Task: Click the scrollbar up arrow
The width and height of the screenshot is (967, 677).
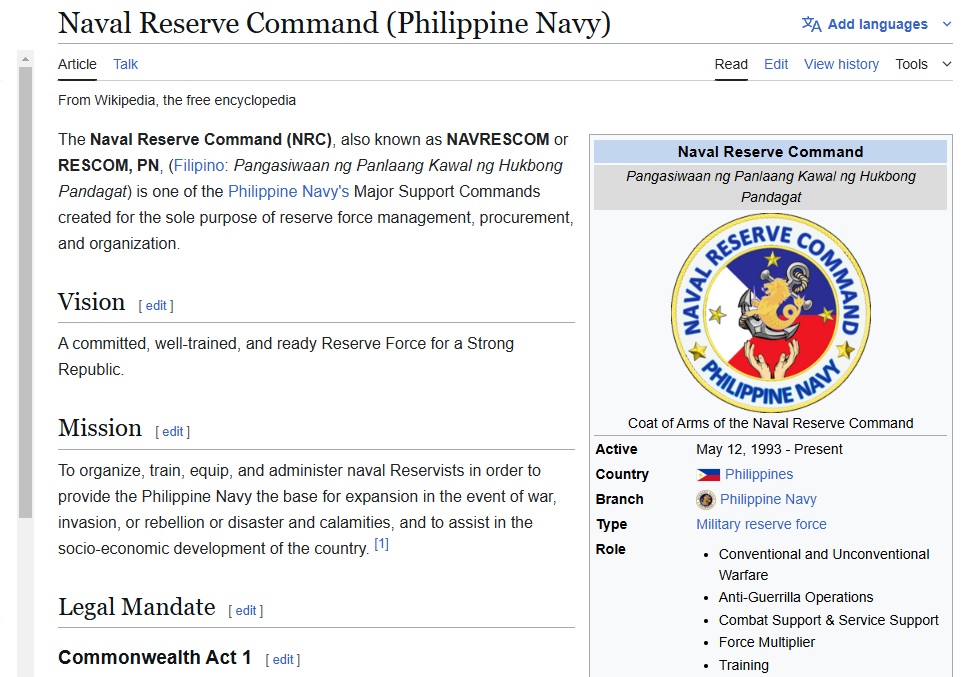Action: (25, 59)
